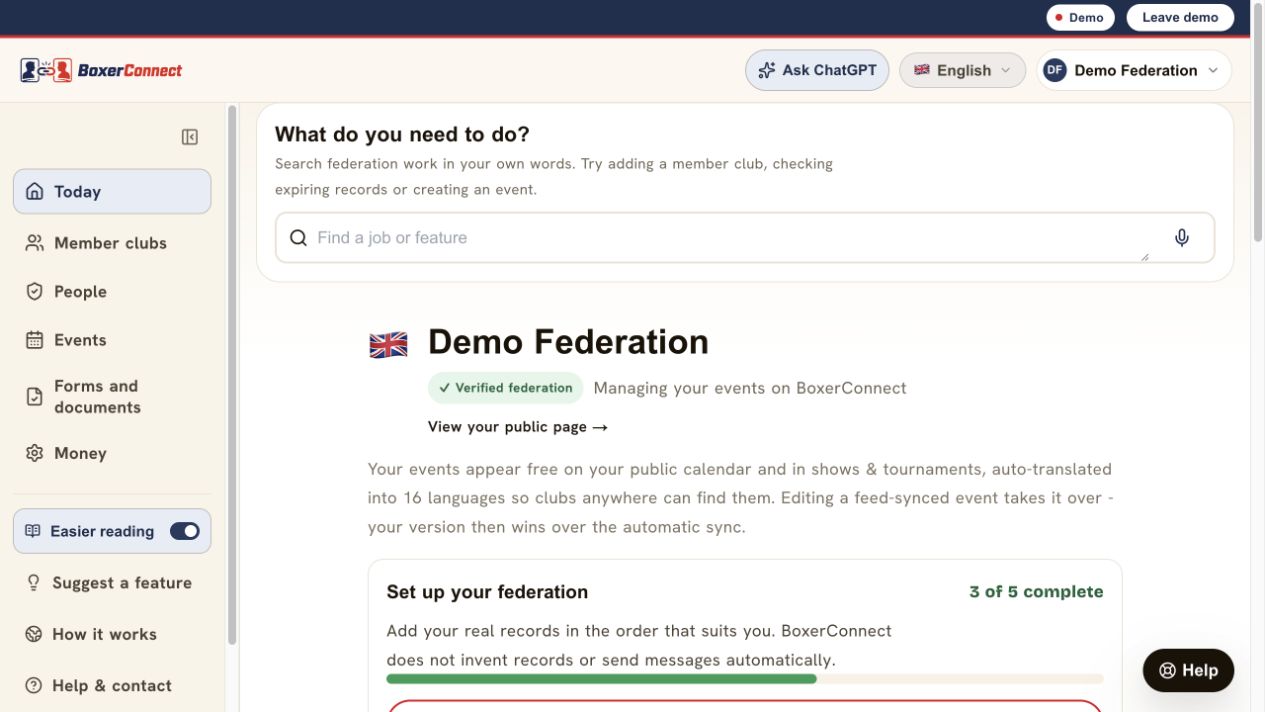Image resolution: width=1265 pixels, height=712 pixels.
Task: Toggle the Easier reading switch
Action: (185, 531)
